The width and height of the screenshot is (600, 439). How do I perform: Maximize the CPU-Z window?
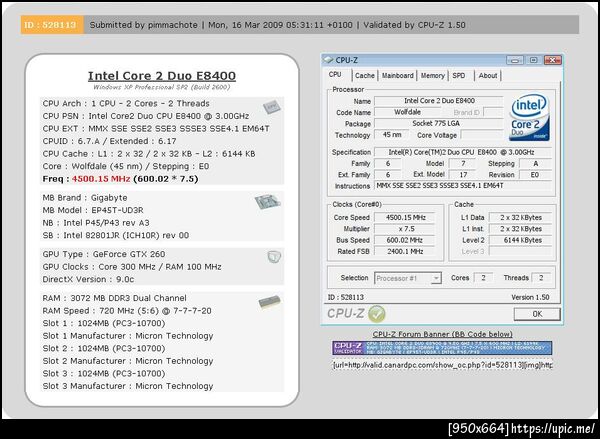coord(533,60)
